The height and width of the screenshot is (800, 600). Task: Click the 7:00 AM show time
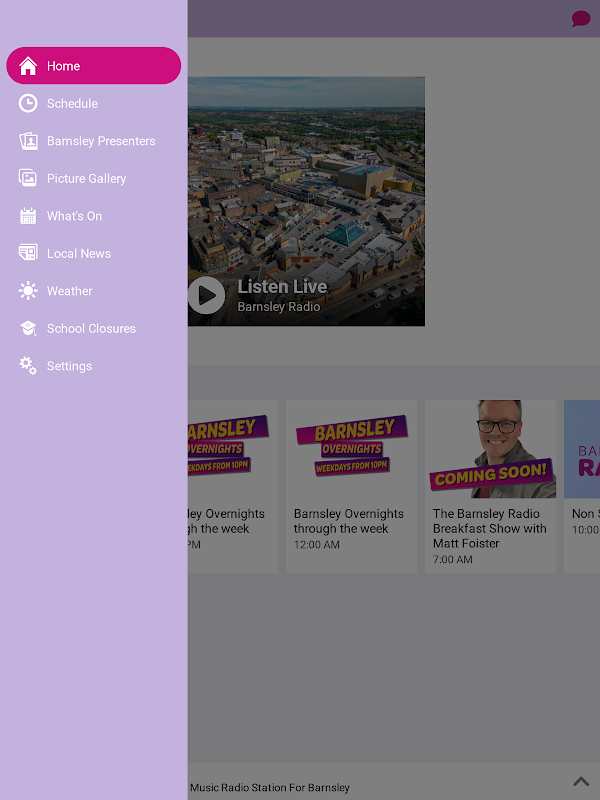click(x=453, y=559)
